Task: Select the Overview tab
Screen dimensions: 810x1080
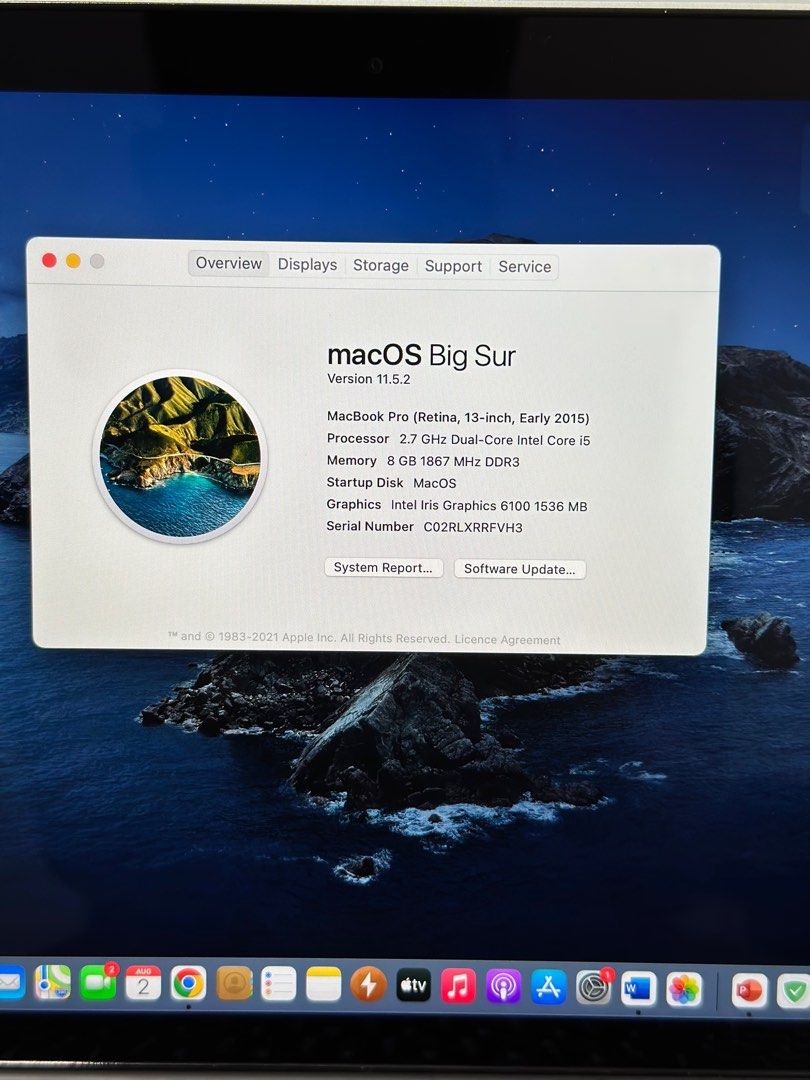Action: pos(229,263)
